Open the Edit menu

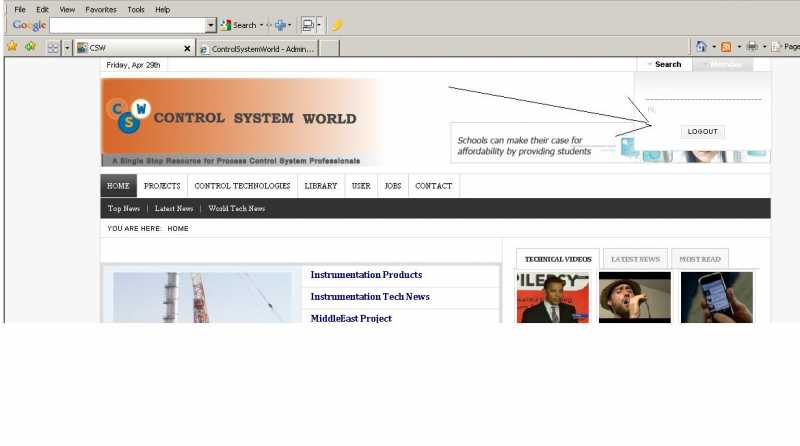42,9
